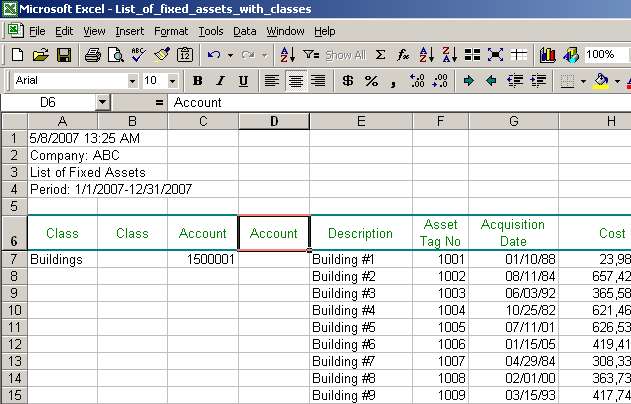
Task: Open the Tools menu
Action: [x=211, y=31]
